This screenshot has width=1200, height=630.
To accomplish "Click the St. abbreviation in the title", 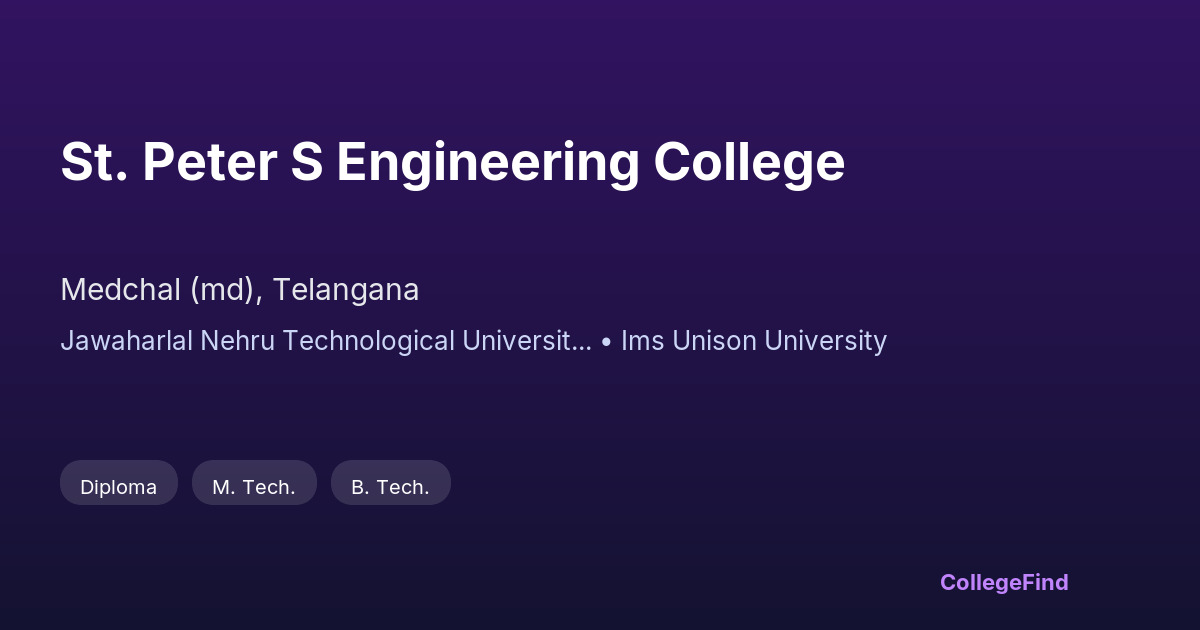I will click(x=93, y=163).
